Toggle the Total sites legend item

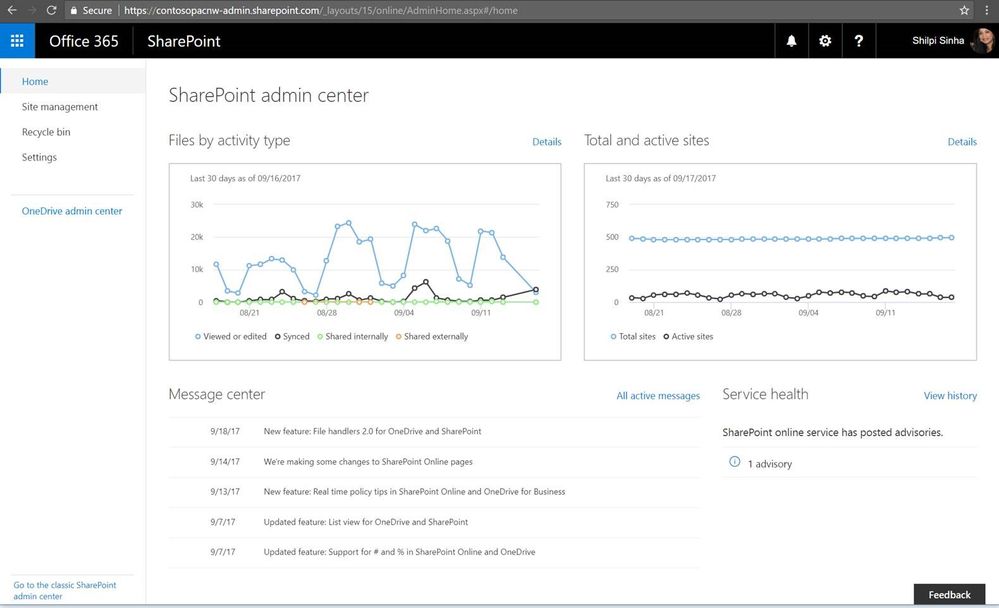(633, 337)
